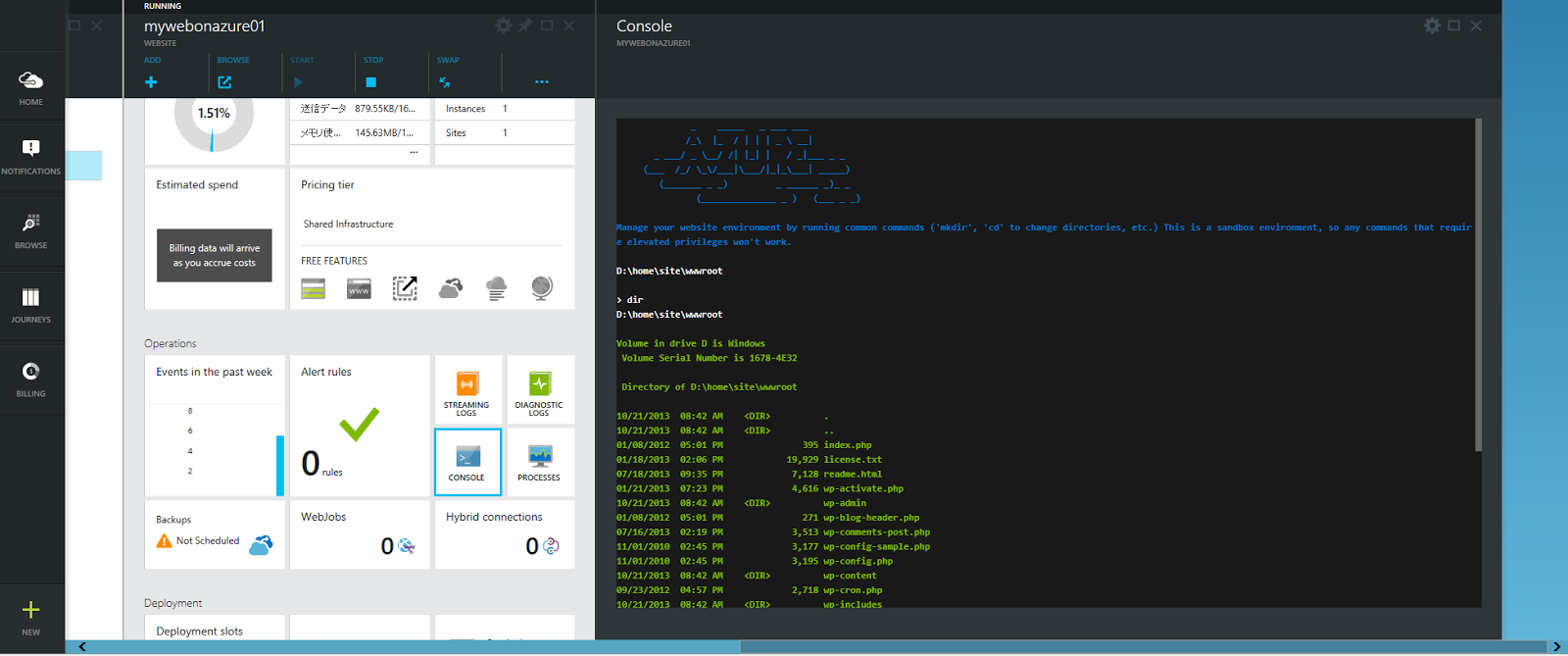1568x656 pixels.
Task: Click the dark cloud feature icon
Action: point(451,288)
